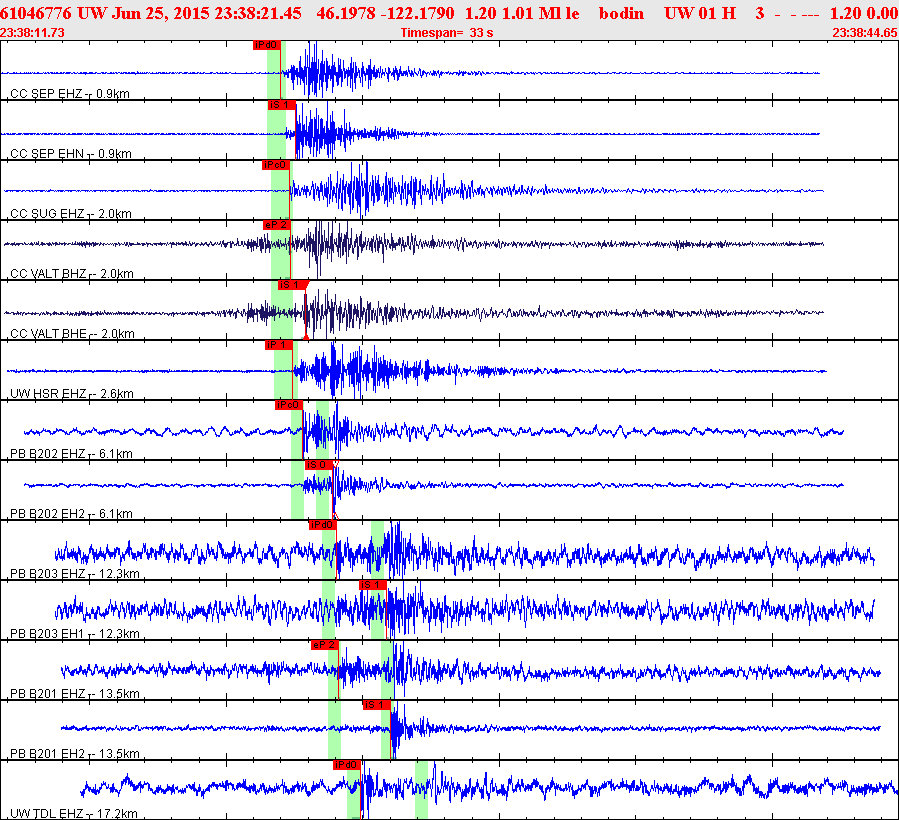Click the iPd0 pick on UW TDL EHZ
This screenshot has height=820, width=899.
tap(346, 765)
